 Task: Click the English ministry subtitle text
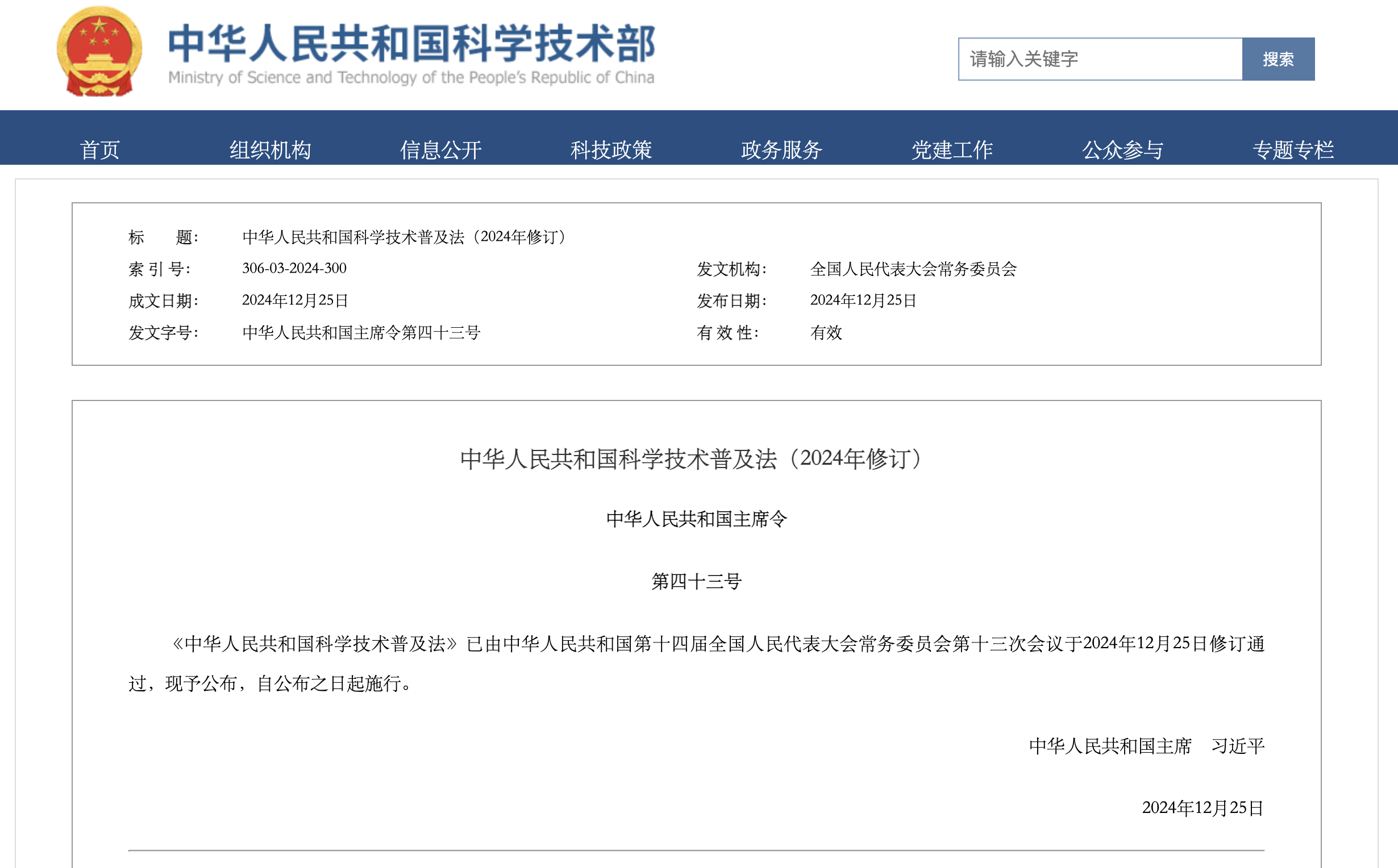tap(411, 76)
